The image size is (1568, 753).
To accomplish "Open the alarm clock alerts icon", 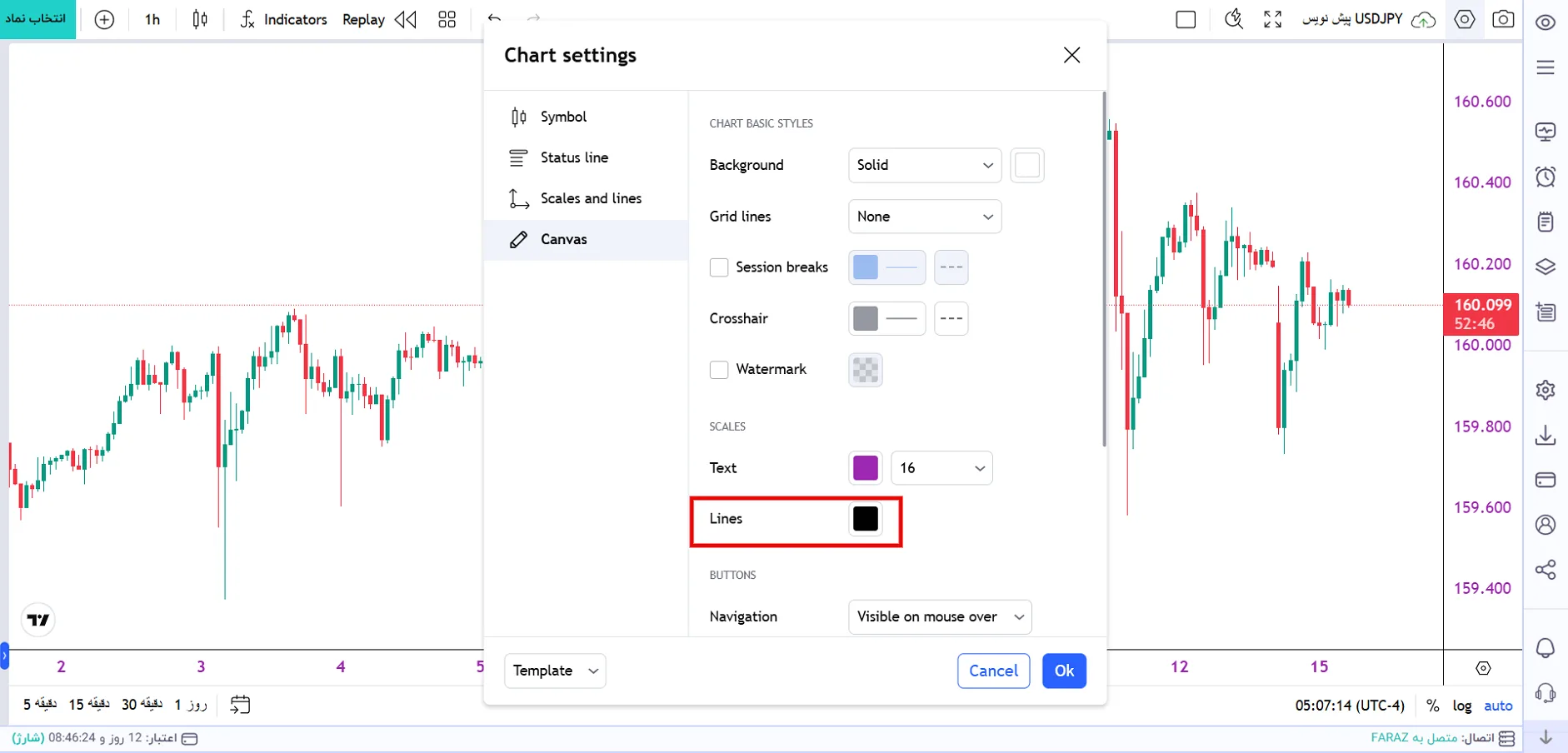I will click(x=1546, y=177).
